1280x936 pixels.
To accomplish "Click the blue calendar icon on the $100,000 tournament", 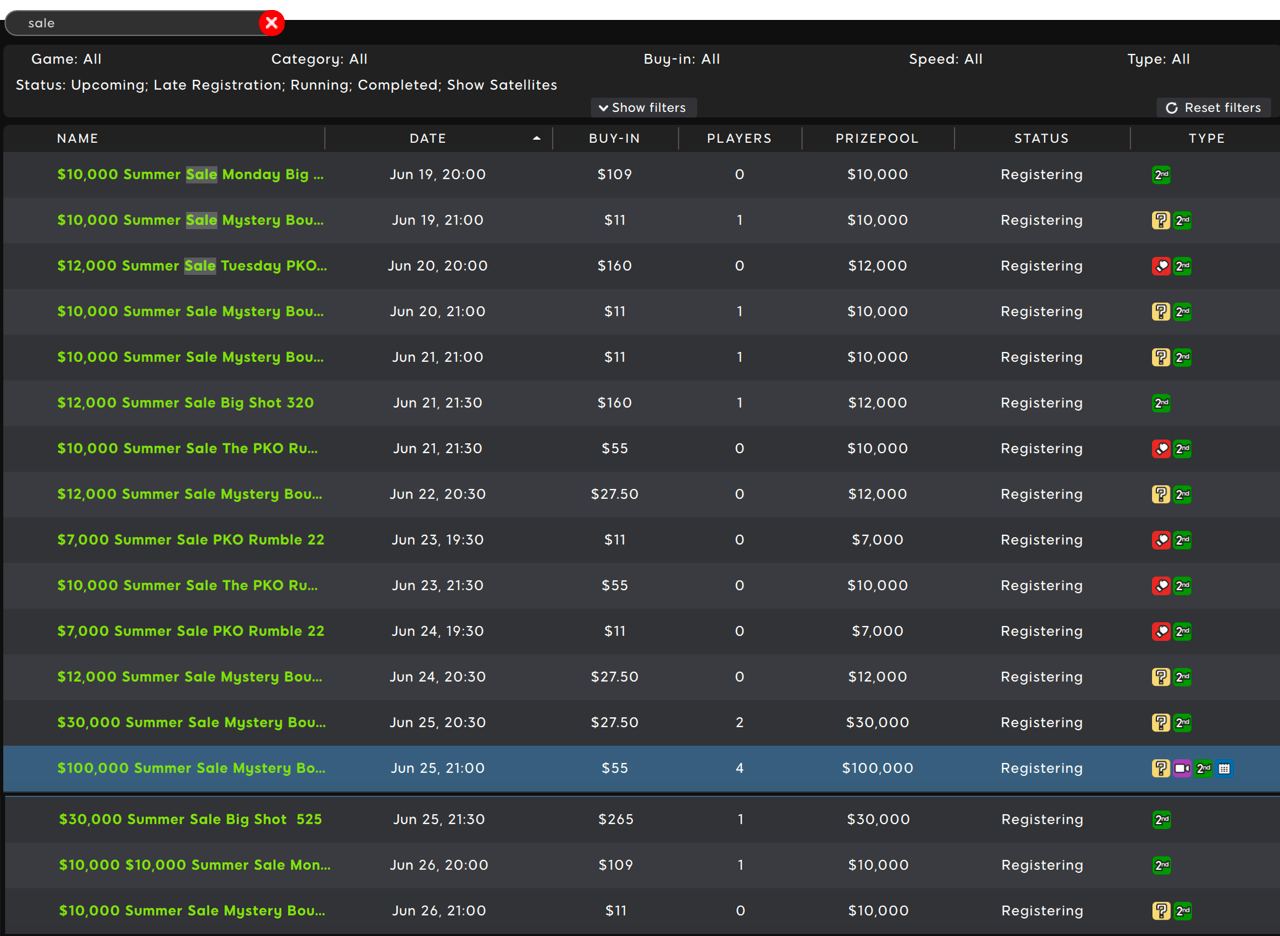I will tap(1224, 768).
